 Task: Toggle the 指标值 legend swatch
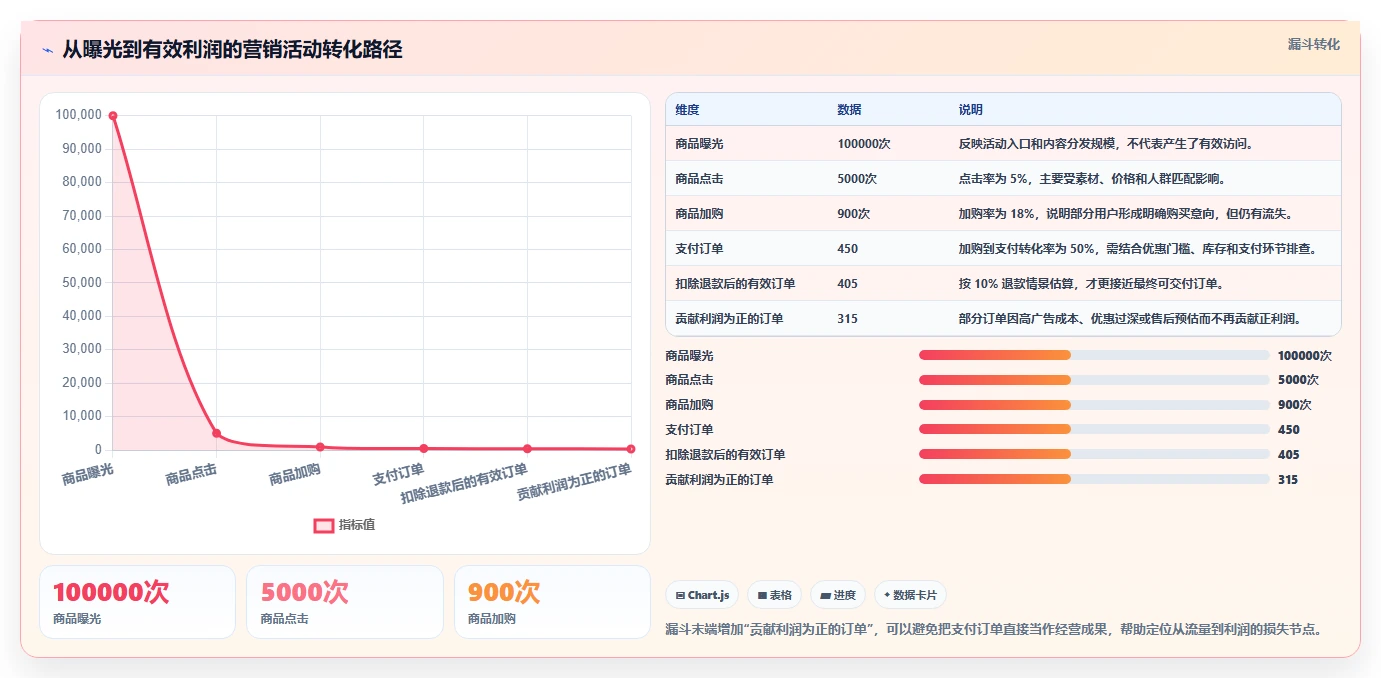324,525
